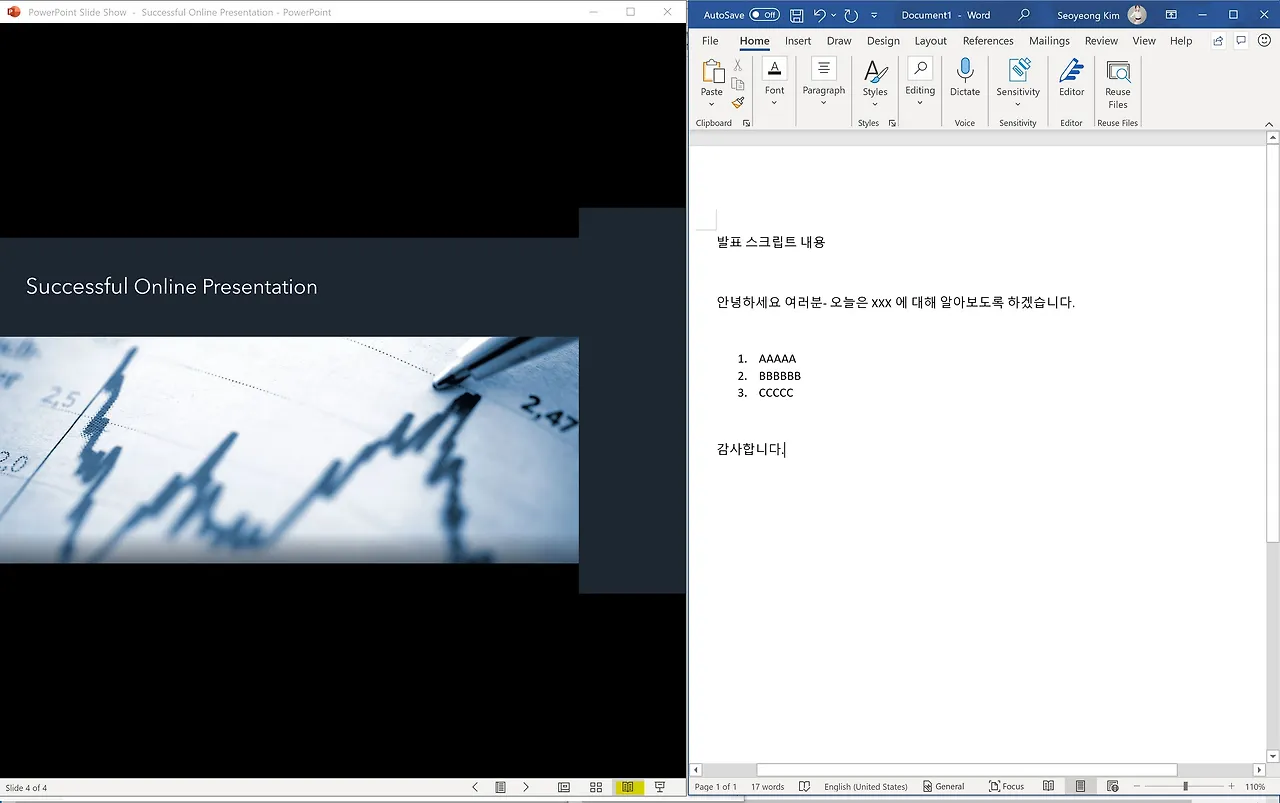The width and height of the screenshot is (1280, 803).
Task: Click the Page 1 of 1 indicator
Action: pos(716,787)
